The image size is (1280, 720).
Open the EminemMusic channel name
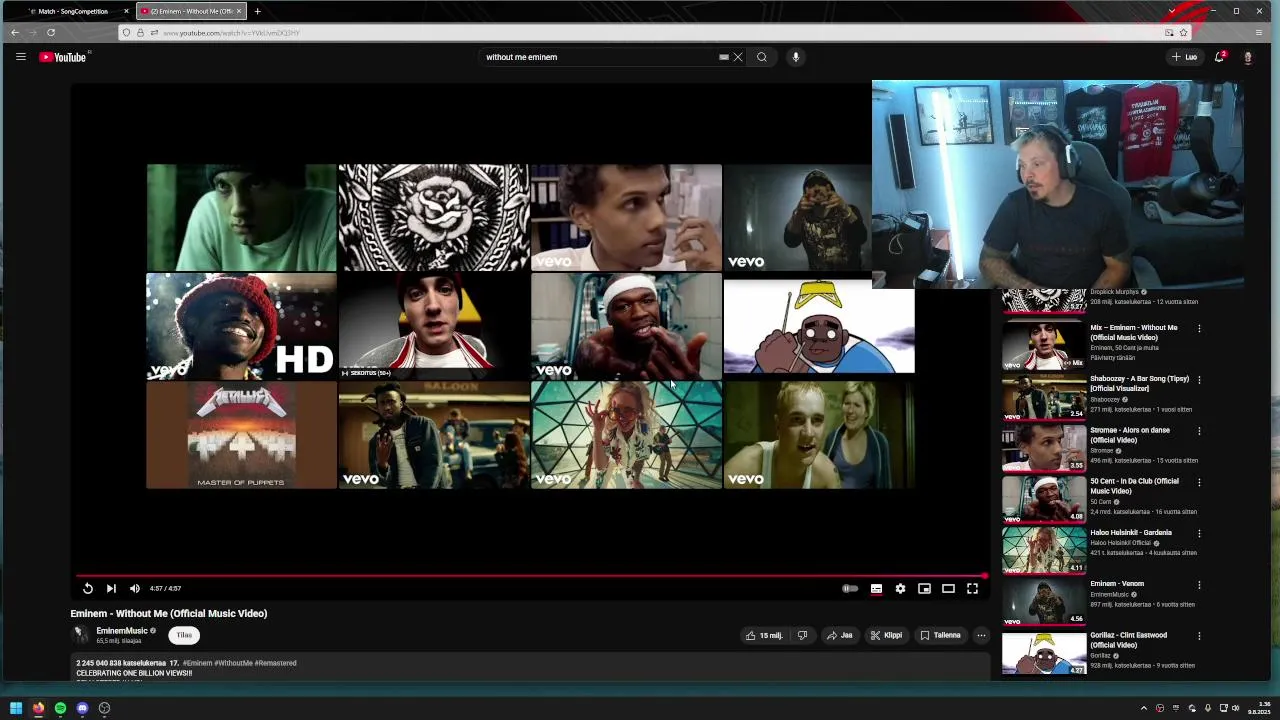point(122,631)
